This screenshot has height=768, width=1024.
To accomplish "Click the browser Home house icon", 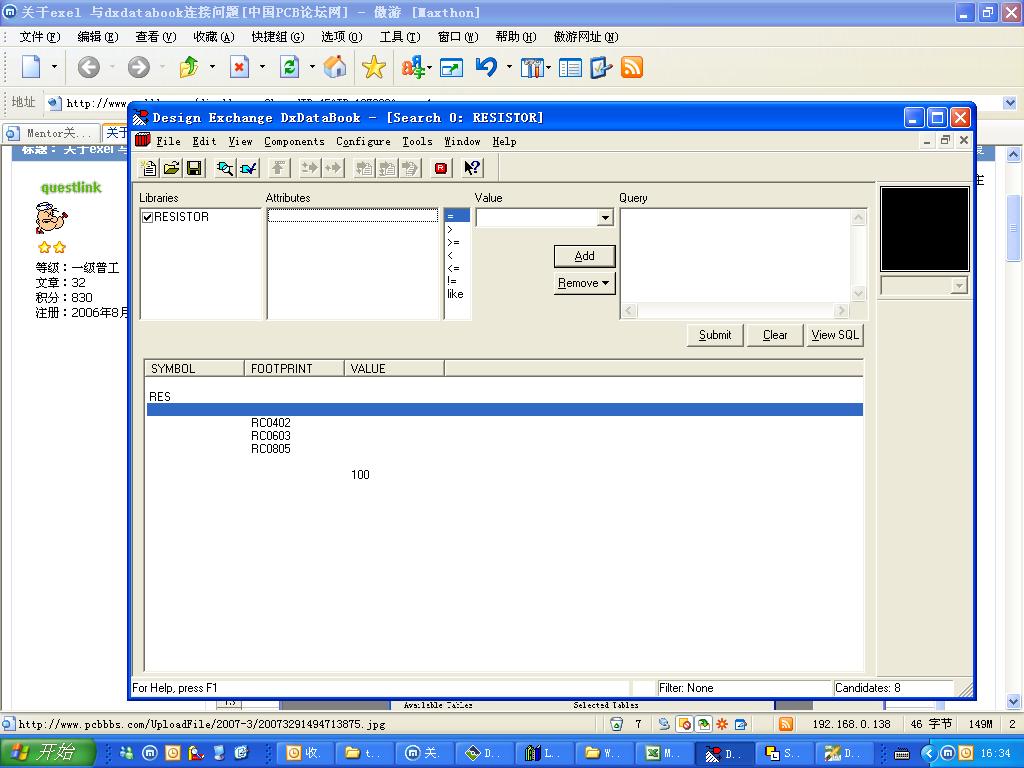I will (335, 67).
